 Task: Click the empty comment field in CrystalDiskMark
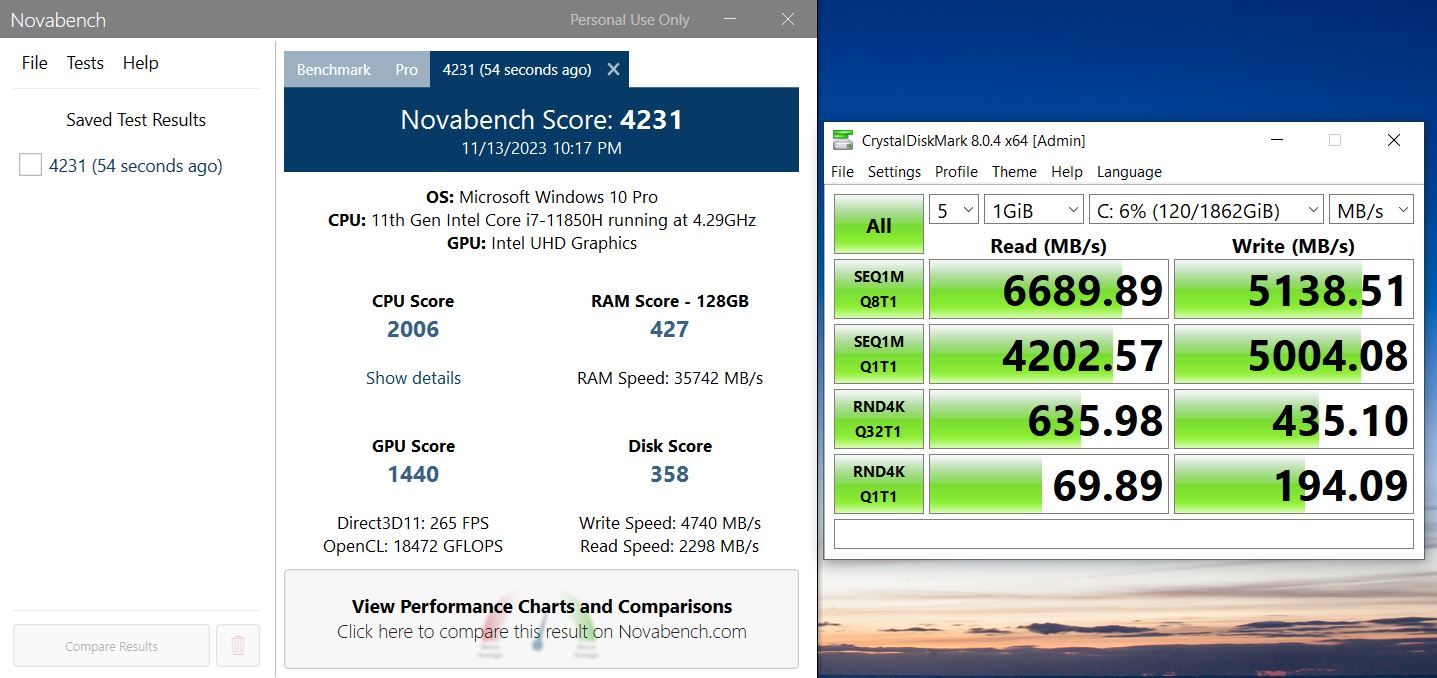(x=1124, y=534)
